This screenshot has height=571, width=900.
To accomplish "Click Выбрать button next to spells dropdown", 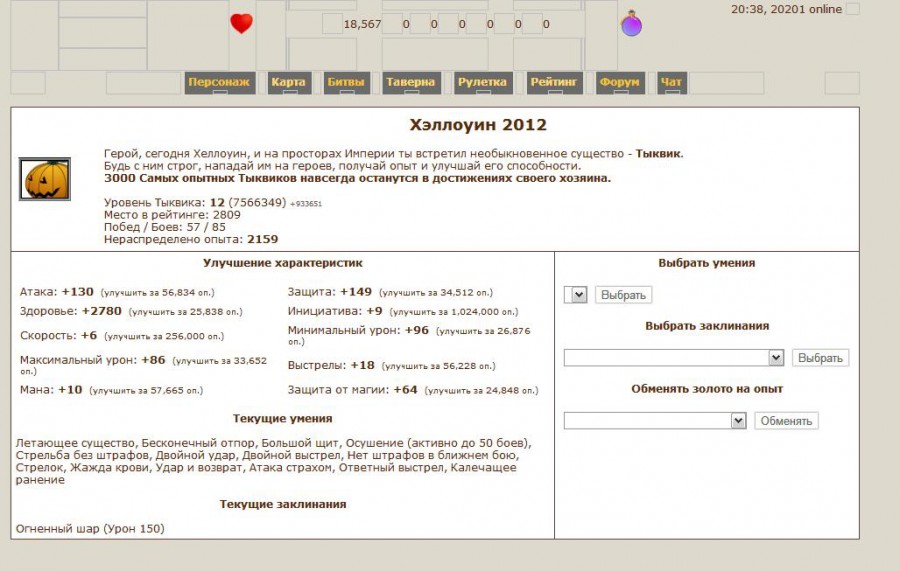I will click(820, 358).
